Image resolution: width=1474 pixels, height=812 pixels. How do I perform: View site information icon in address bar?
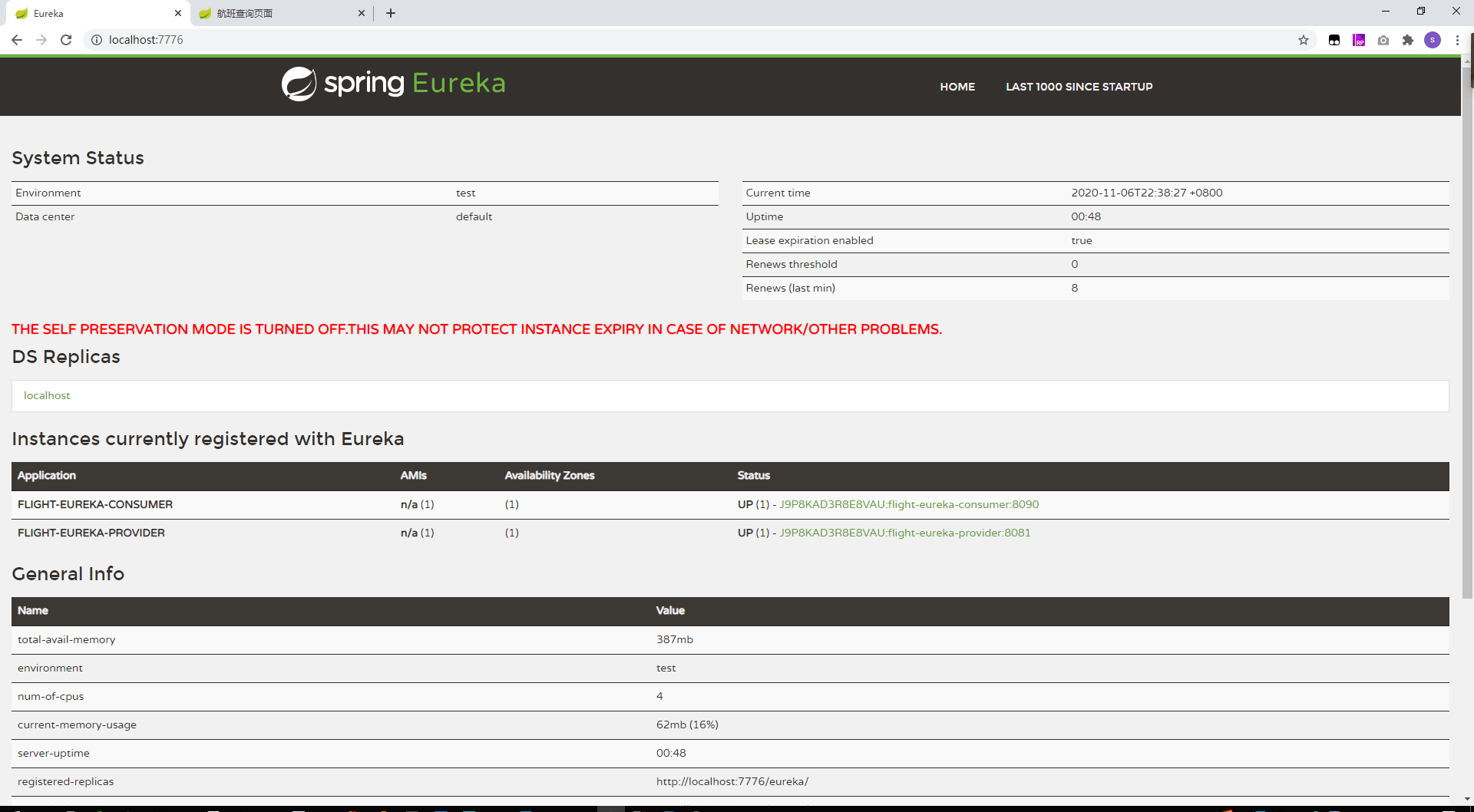97,40
